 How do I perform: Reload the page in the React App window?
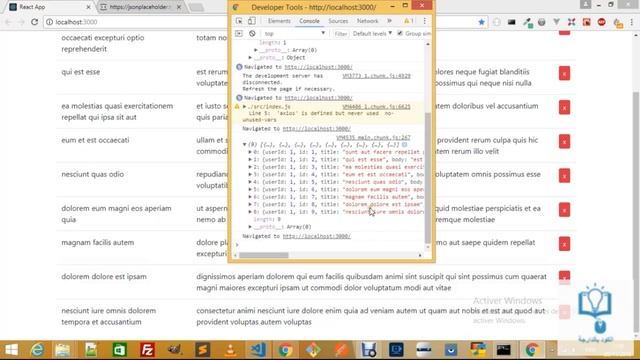[x=34, y=22]
